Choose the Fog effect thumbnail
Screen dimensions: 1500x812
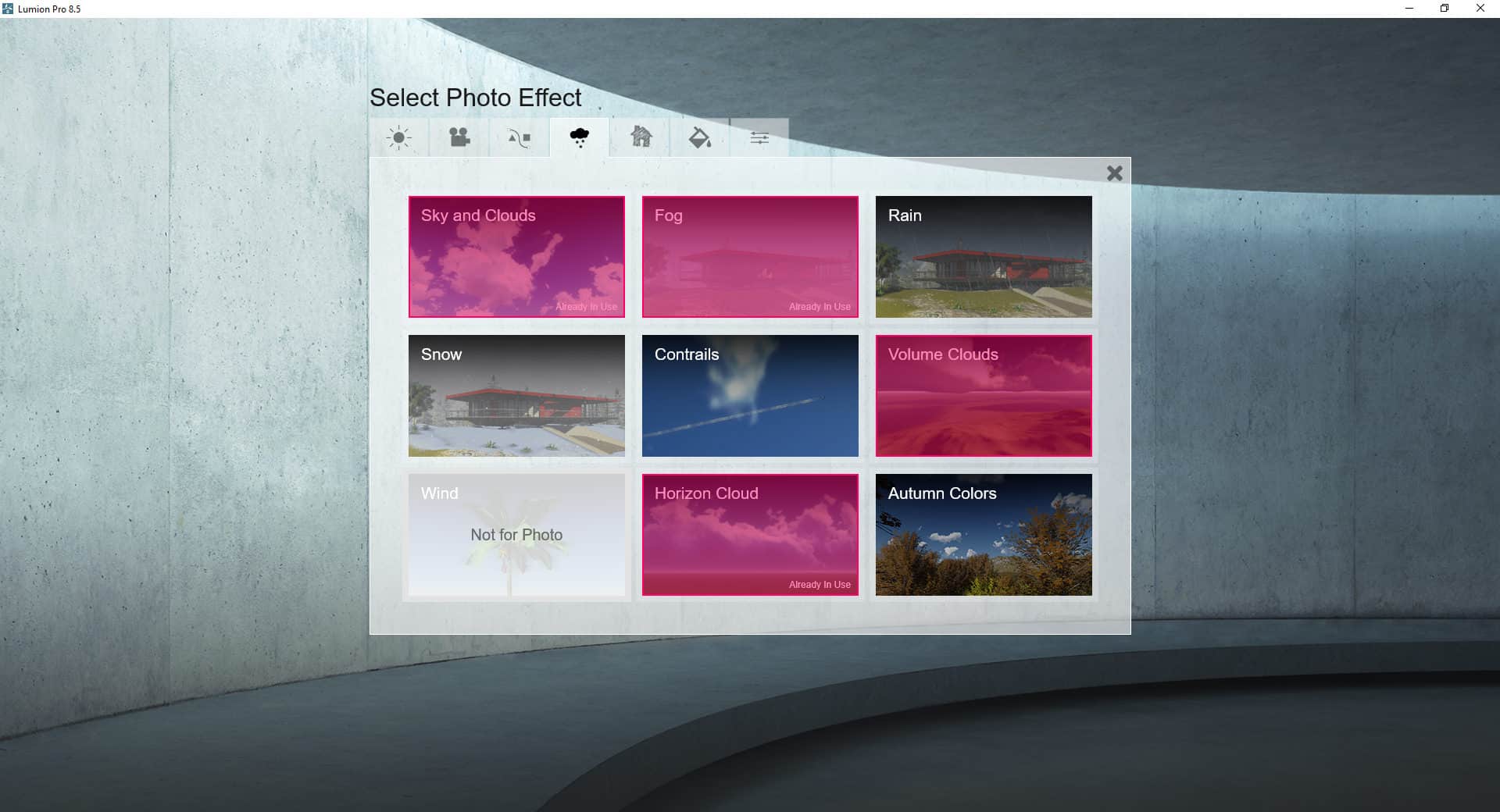pos(750,257)
